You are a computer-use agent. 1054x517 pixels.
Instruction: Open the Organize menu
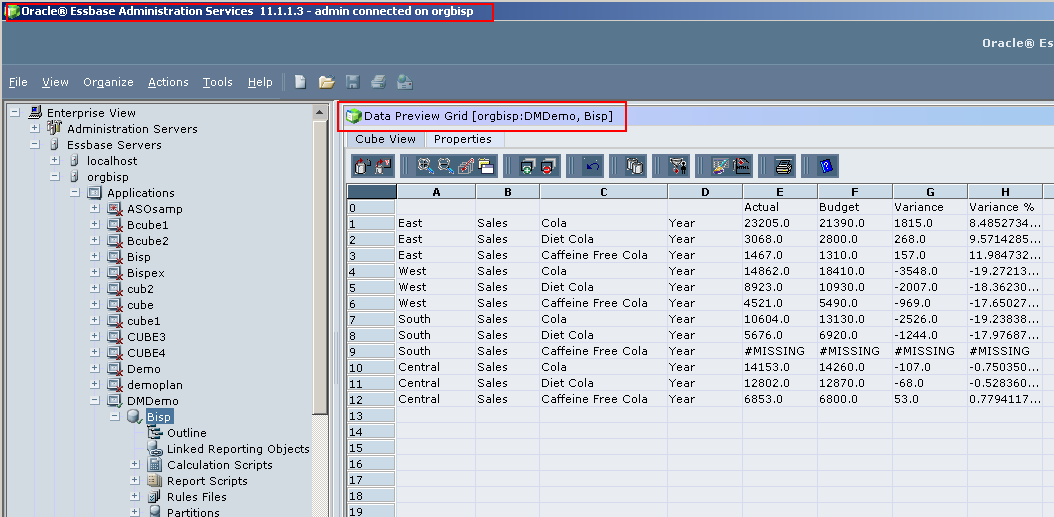click(x=108, y=82)
